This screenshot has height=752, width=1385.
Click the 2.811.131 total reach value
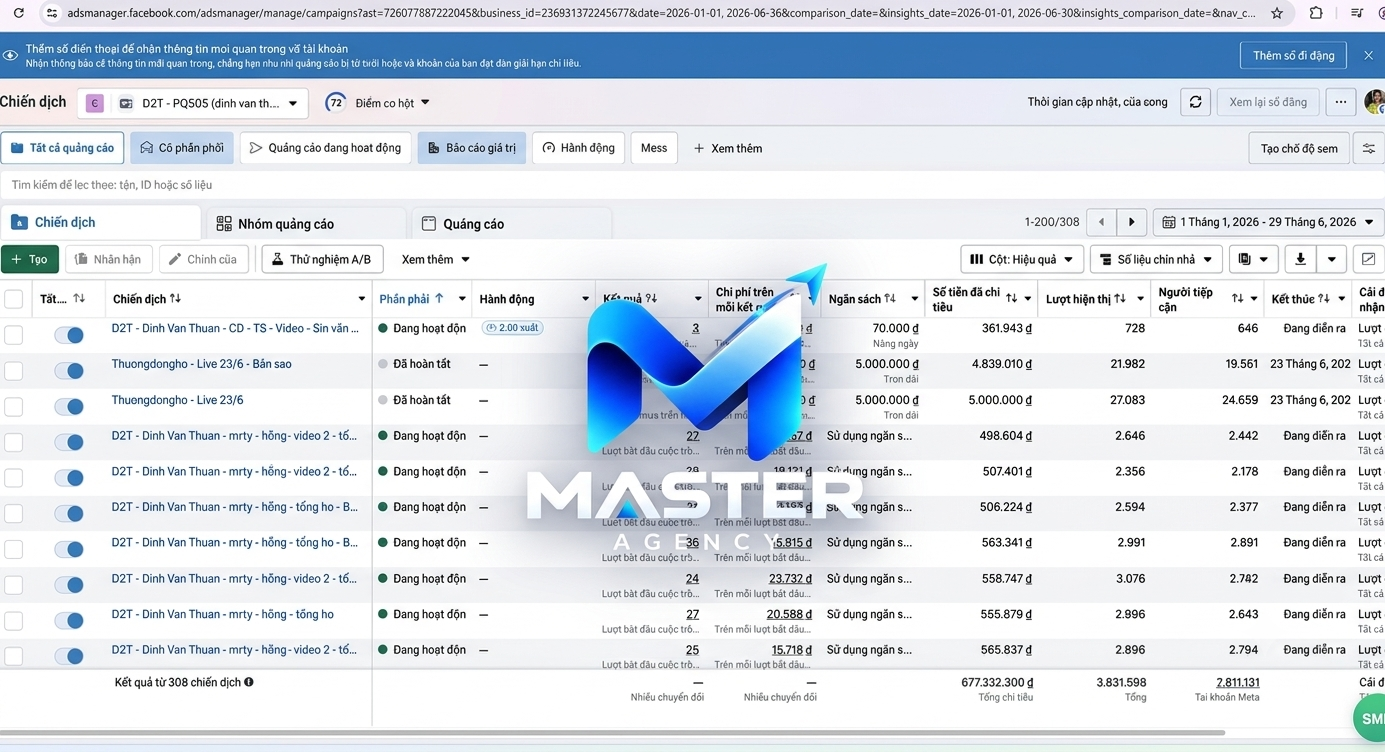click(1237, 682)
